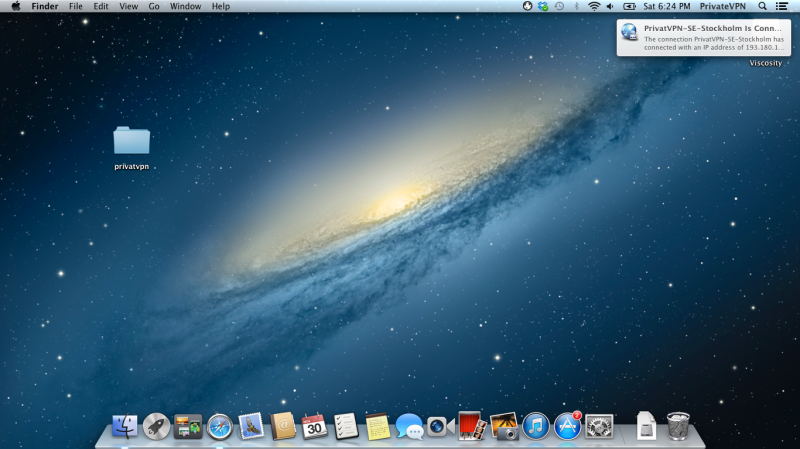Open System Preferences gear icon
Screen dimensions: 800x449
click(599, 426)
